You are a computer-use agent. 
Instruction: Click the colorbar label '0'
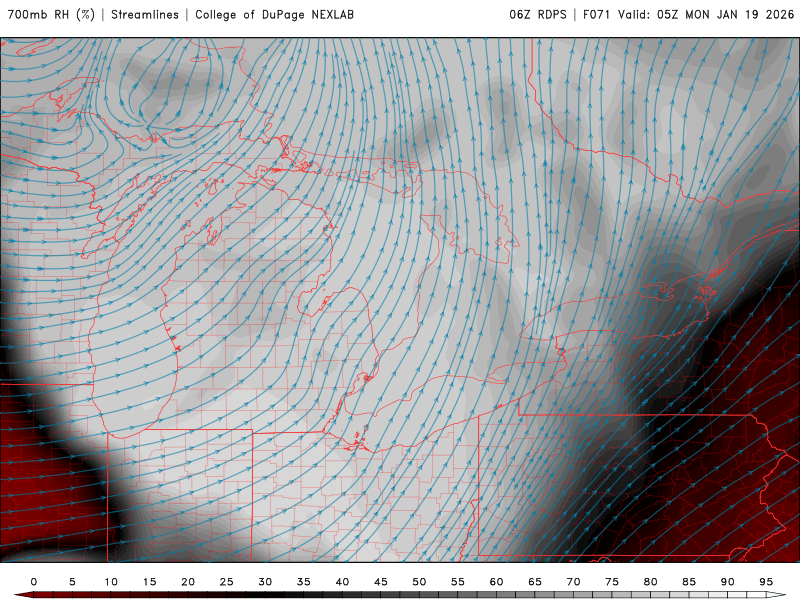[34, 582]
